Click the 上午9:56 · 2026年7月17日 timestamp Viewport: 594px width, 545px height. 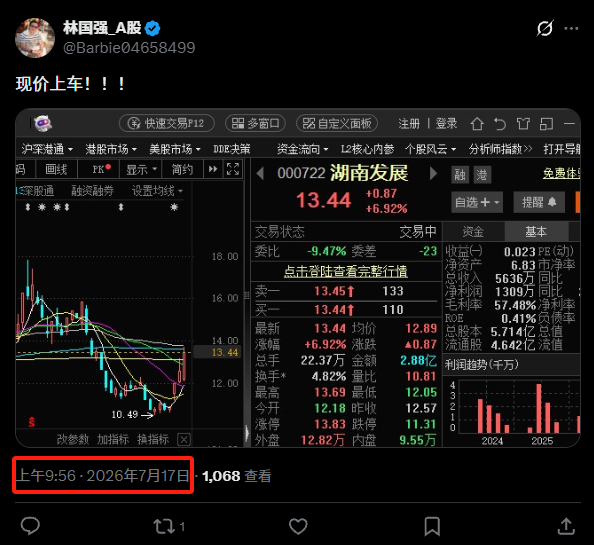[x=103, y=476]
